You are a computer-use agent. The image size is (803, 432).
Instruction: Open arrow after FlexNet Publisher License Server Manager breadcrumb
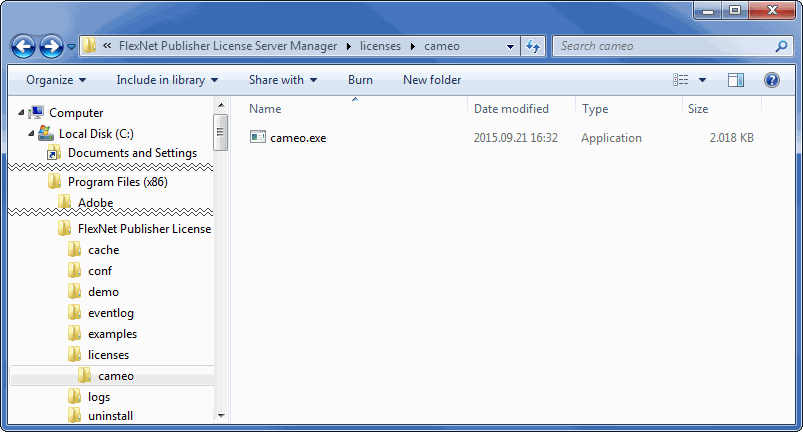tap(349, 47)
